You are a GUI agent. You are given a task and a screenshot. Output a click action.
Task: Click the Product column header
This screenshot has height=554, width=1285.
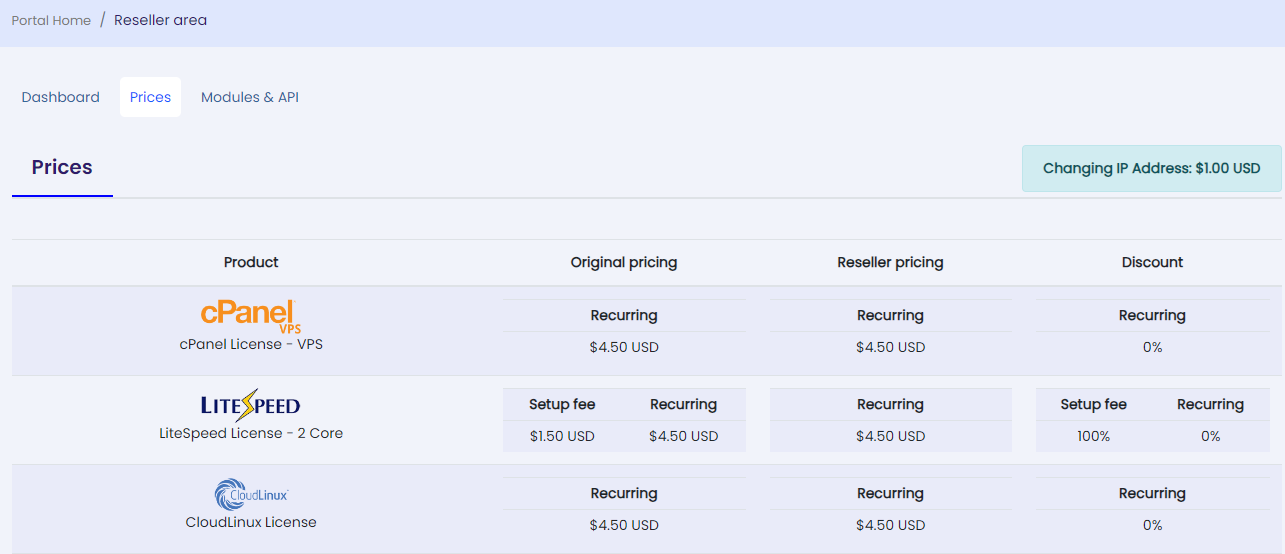[251, 262]
